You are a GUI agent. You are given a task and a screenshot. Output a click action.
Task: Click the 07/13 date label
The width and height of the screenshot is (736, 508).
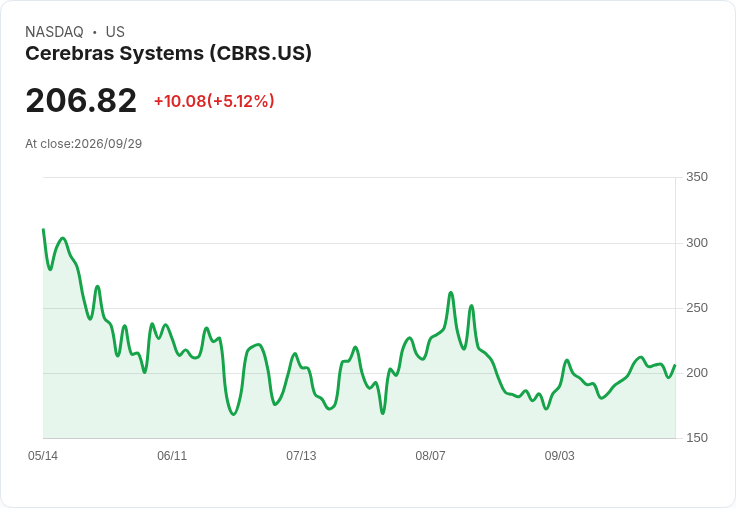point(301,456)
